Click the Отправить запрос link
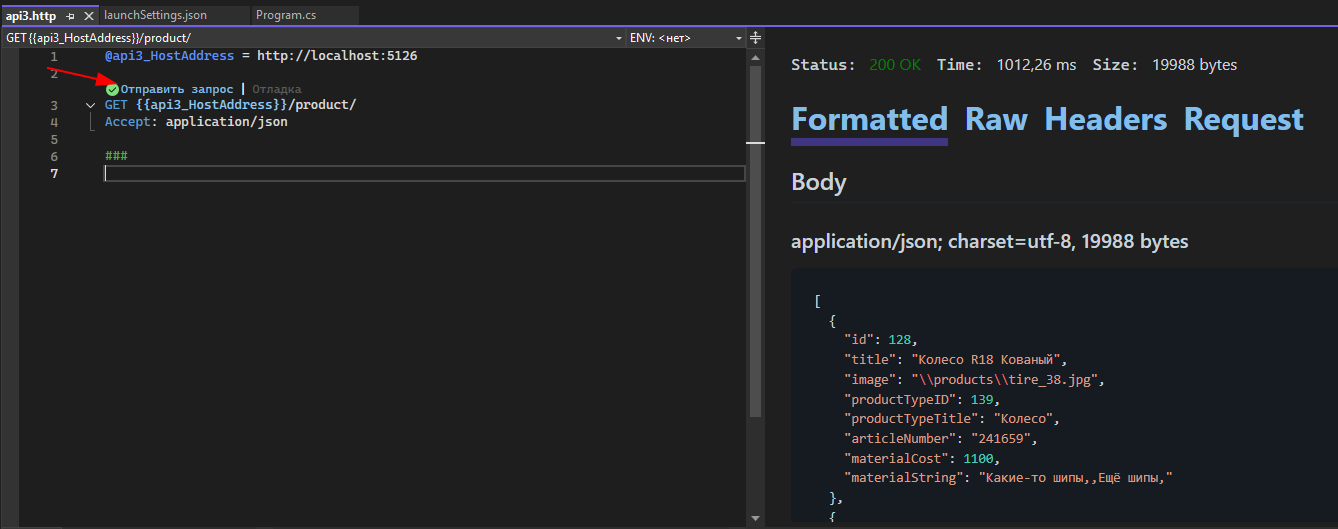Viewport: 1338px width, 529px height. pos(177,89)
